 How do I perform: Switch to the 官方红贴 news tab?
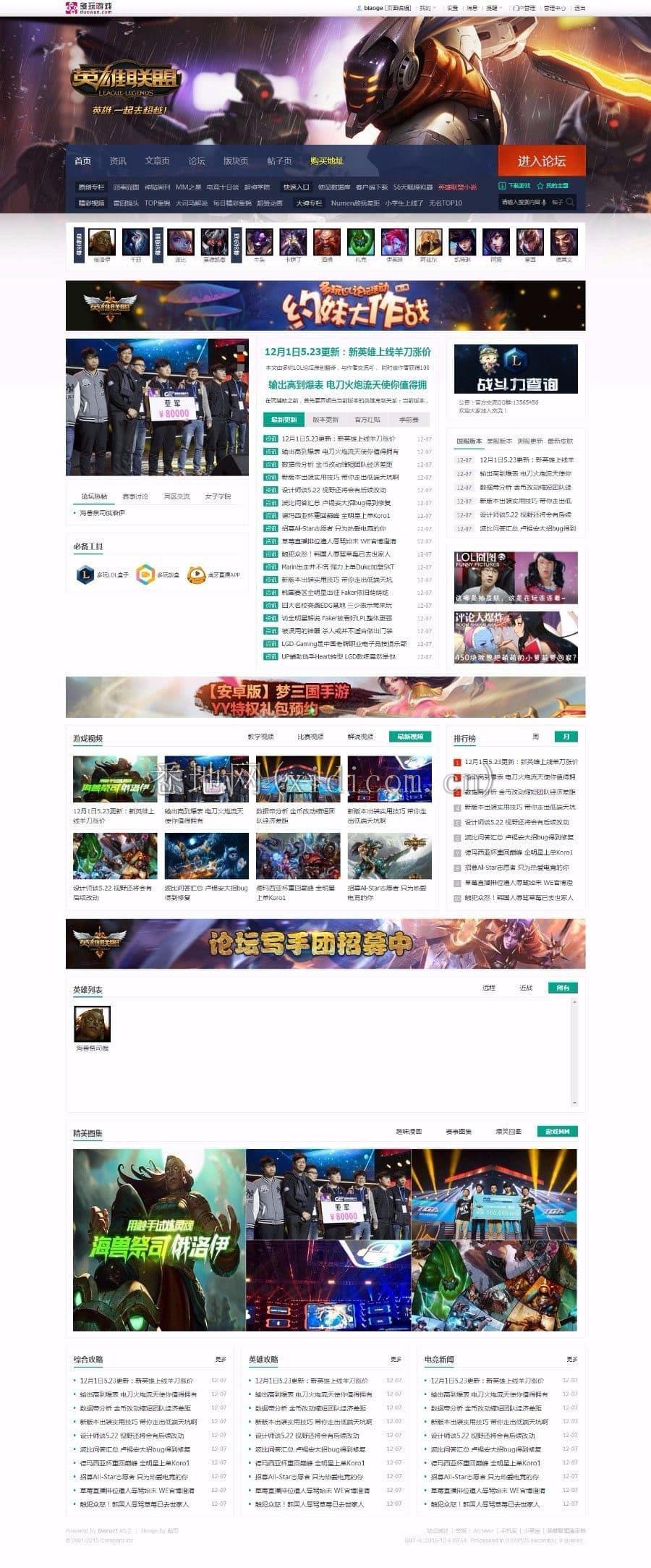[367, 420]
